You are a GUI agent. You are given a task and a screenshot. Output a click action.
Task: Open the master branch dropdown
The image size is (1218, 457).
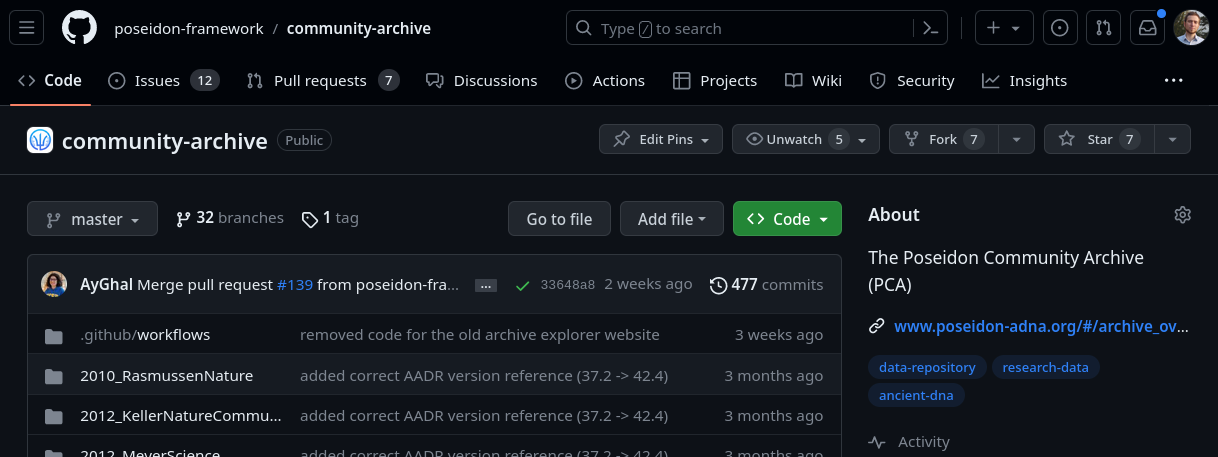coord(92,219)
